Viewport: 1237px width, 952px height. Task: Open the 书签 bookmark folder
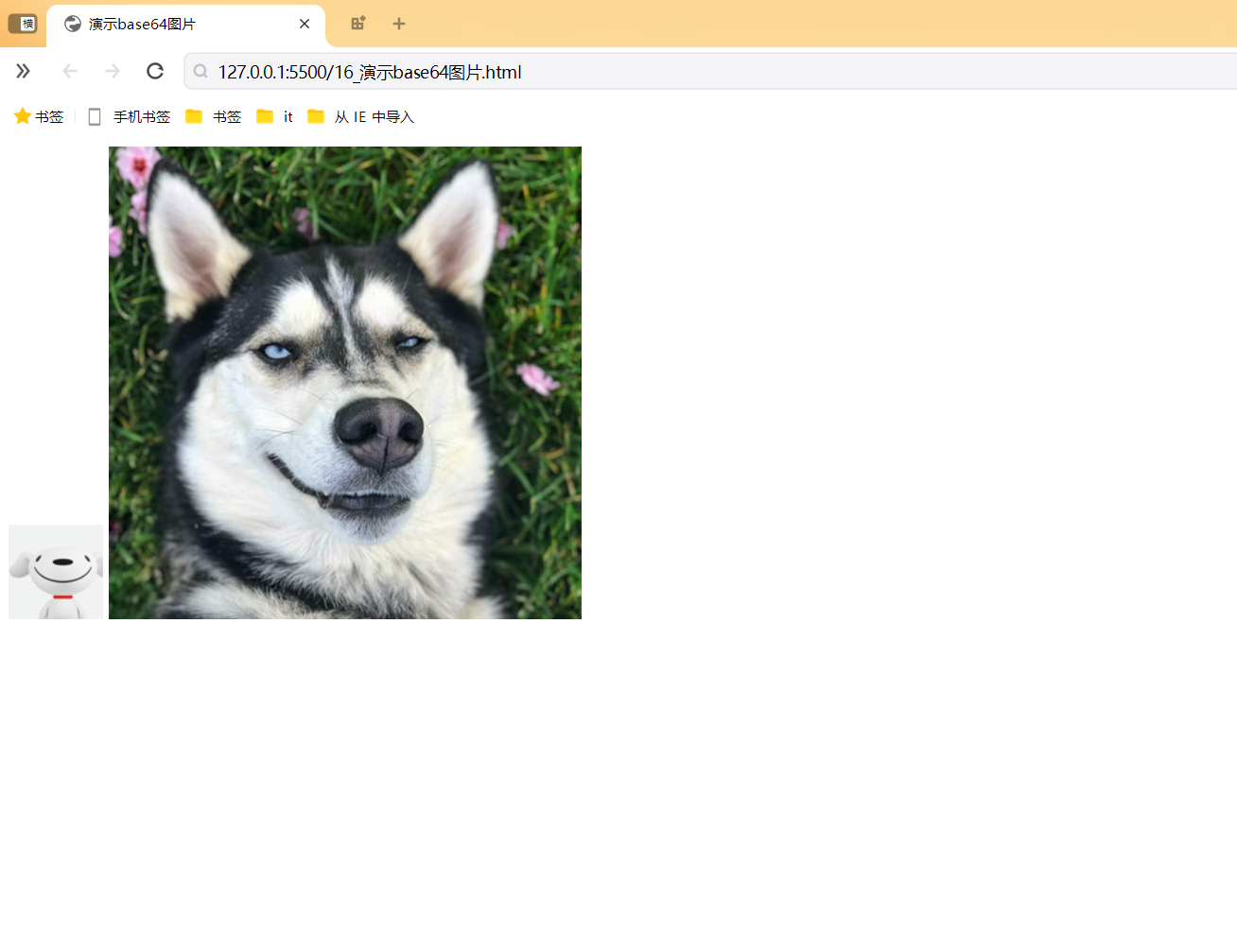click(214, 116)
